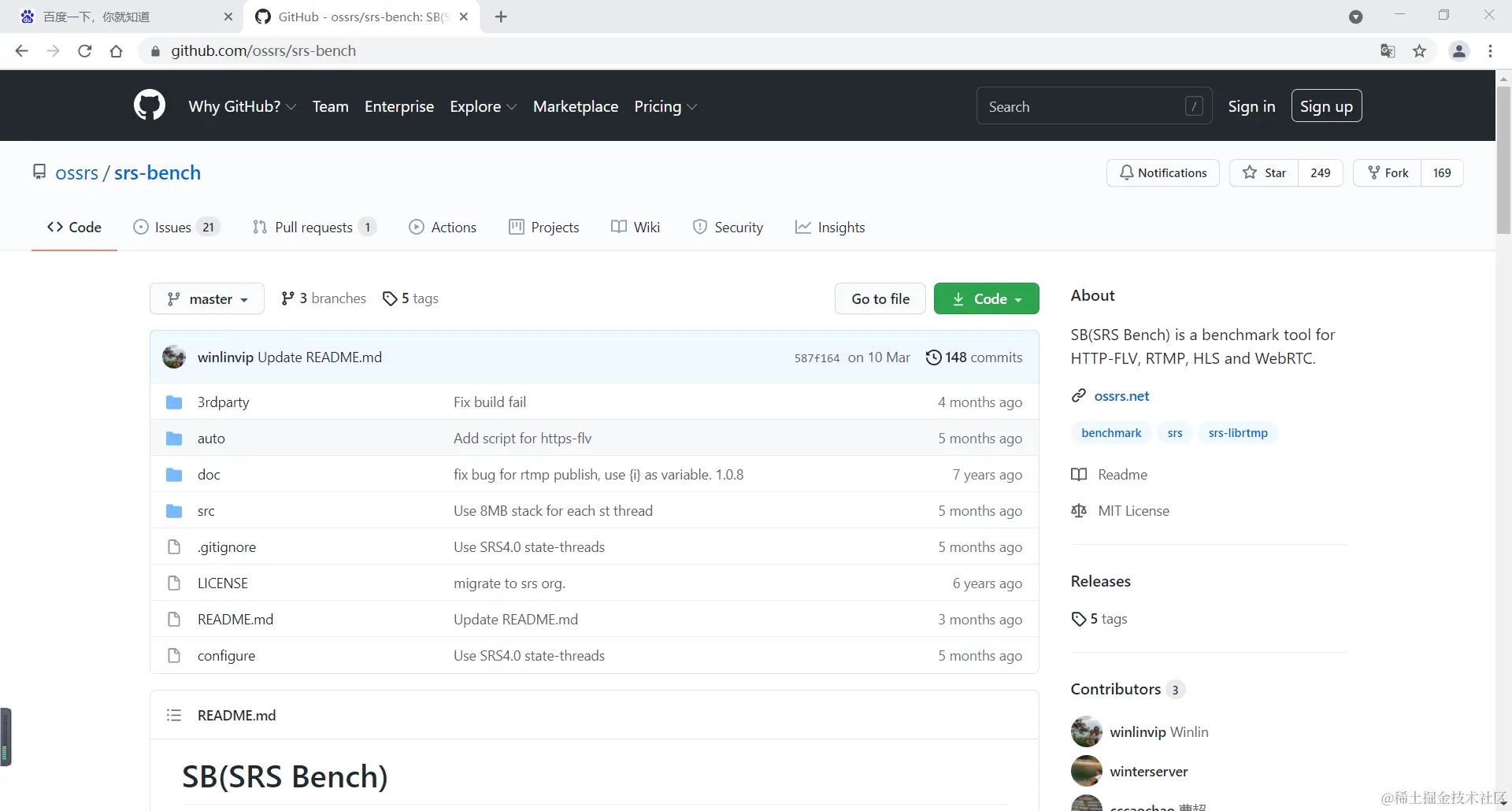Star the srs-bench repository
This screenshot has width=1512, height=811.
[1264, 172]
